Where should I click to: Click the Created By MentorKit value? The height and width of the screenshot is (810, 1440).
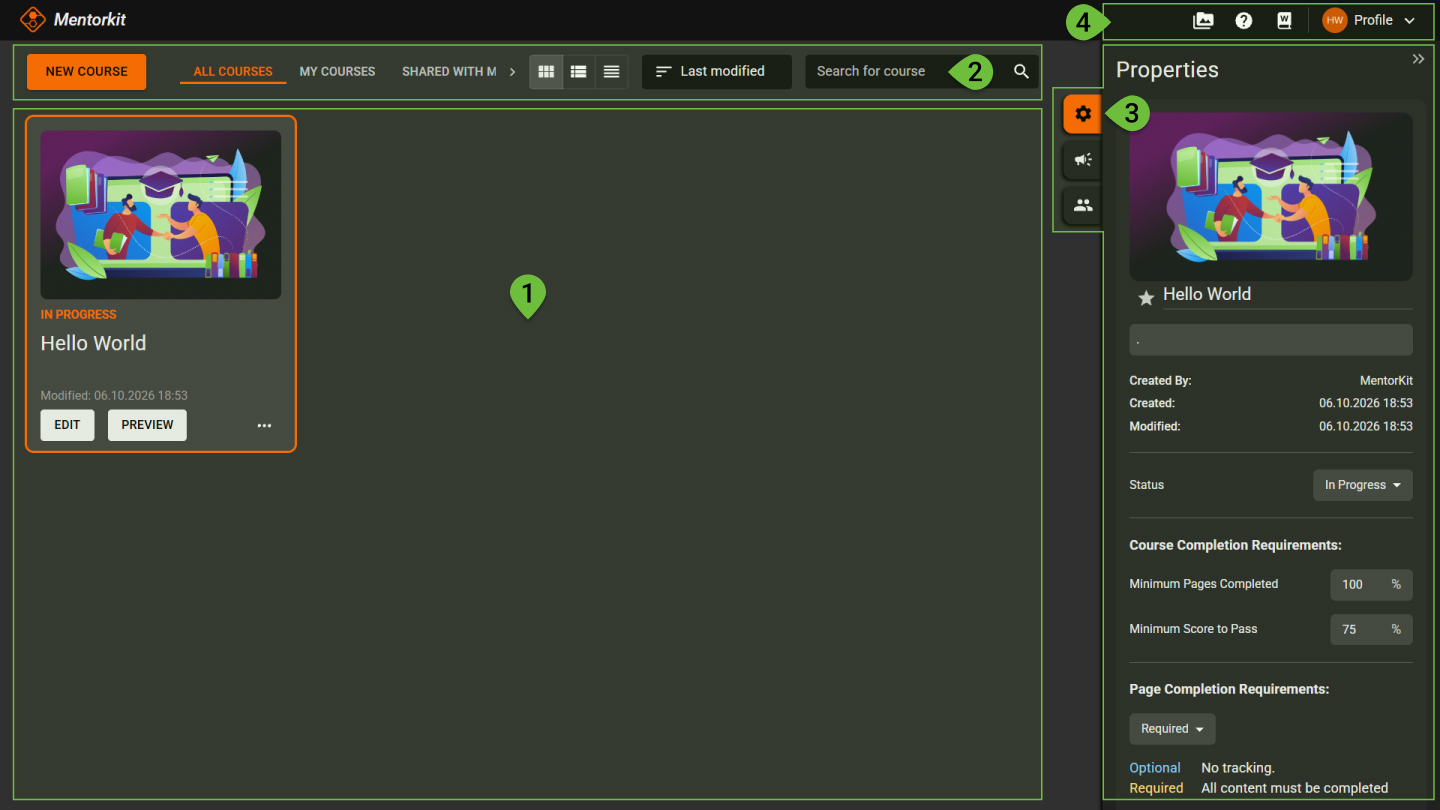click(x=1386, y=381)
